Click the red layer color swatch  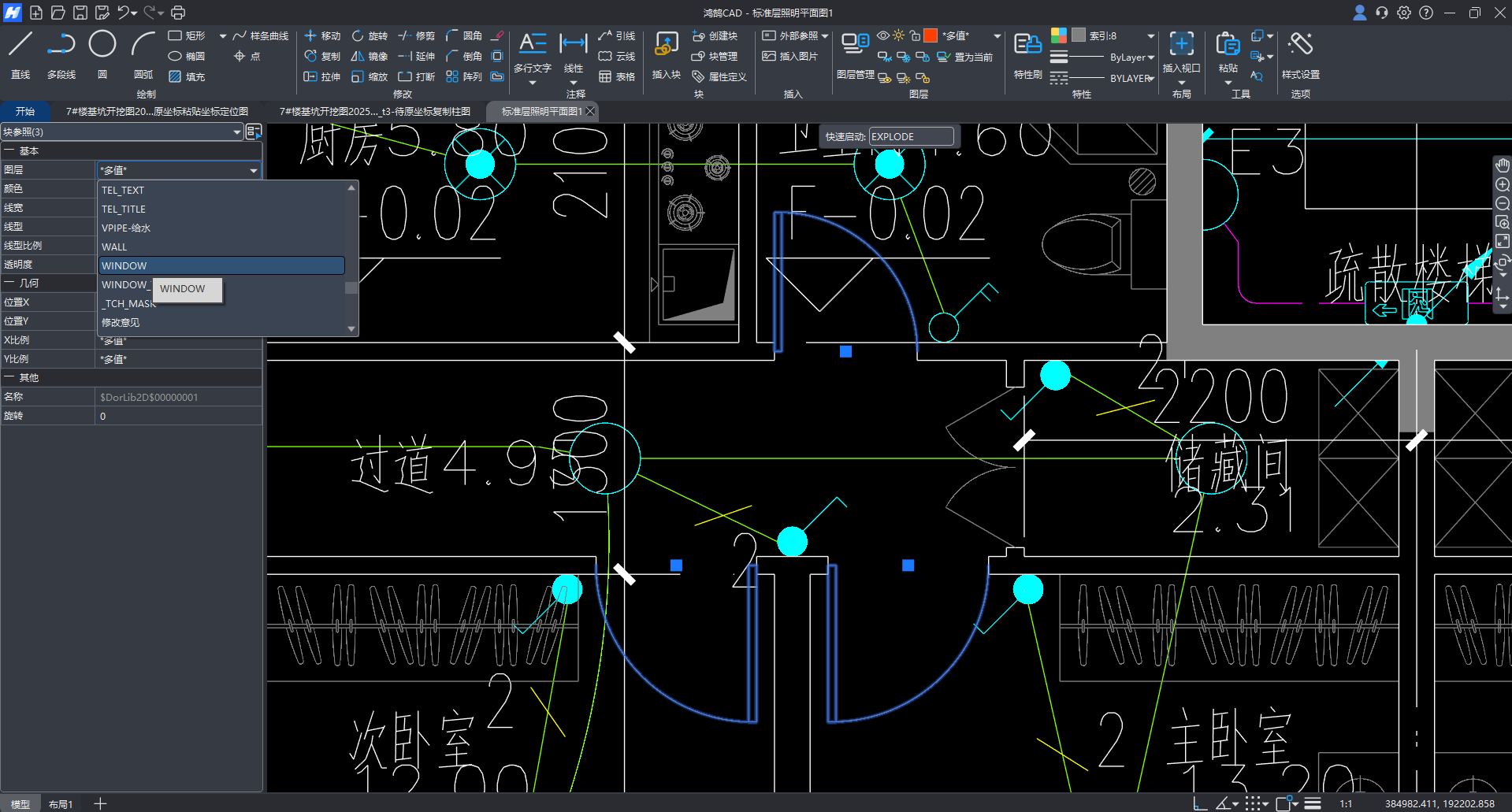click(x=931, y=36)
